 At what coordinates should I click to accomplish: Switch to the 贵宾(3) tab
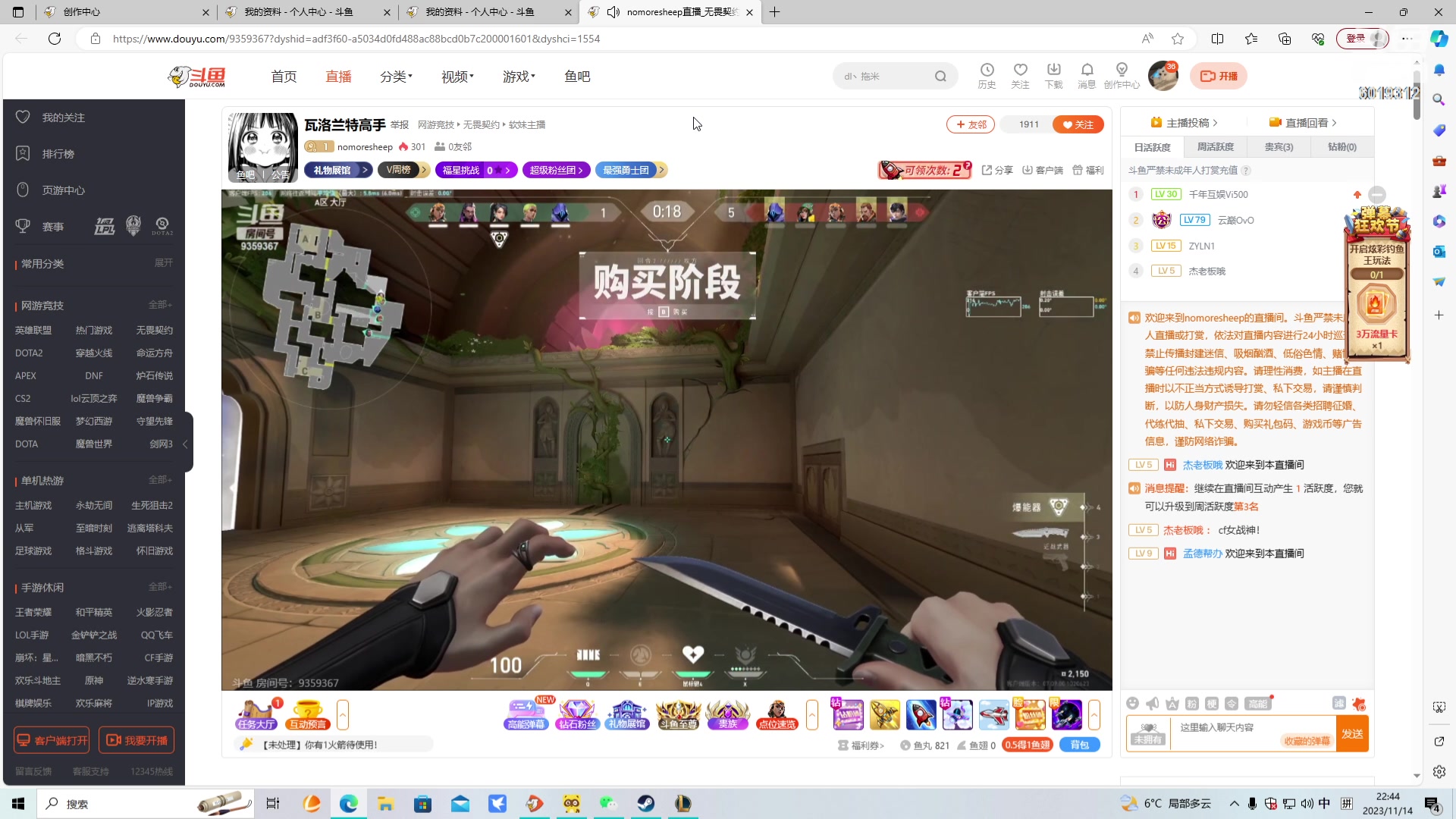pos(1279,147)
